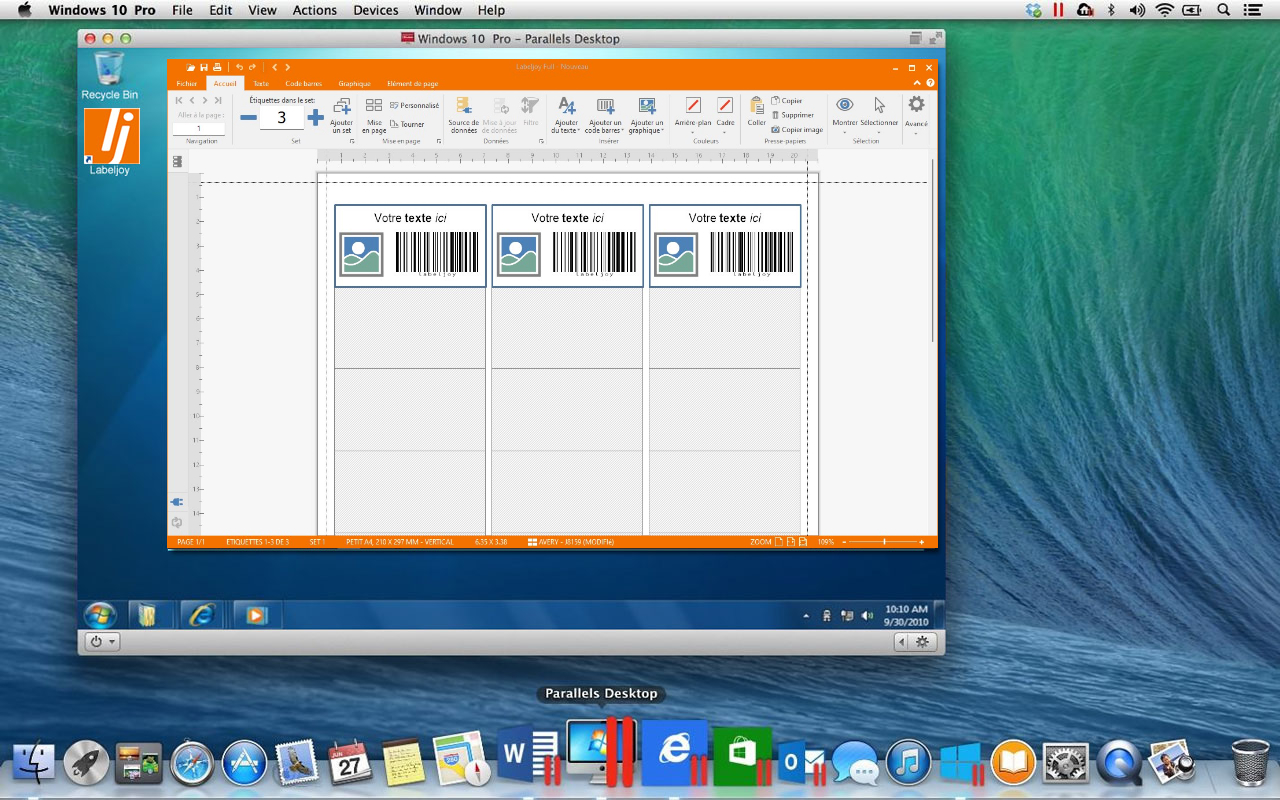Click Tourner rotate option
This screenshot has height=800, width=1280.
(x=408, y=124)
